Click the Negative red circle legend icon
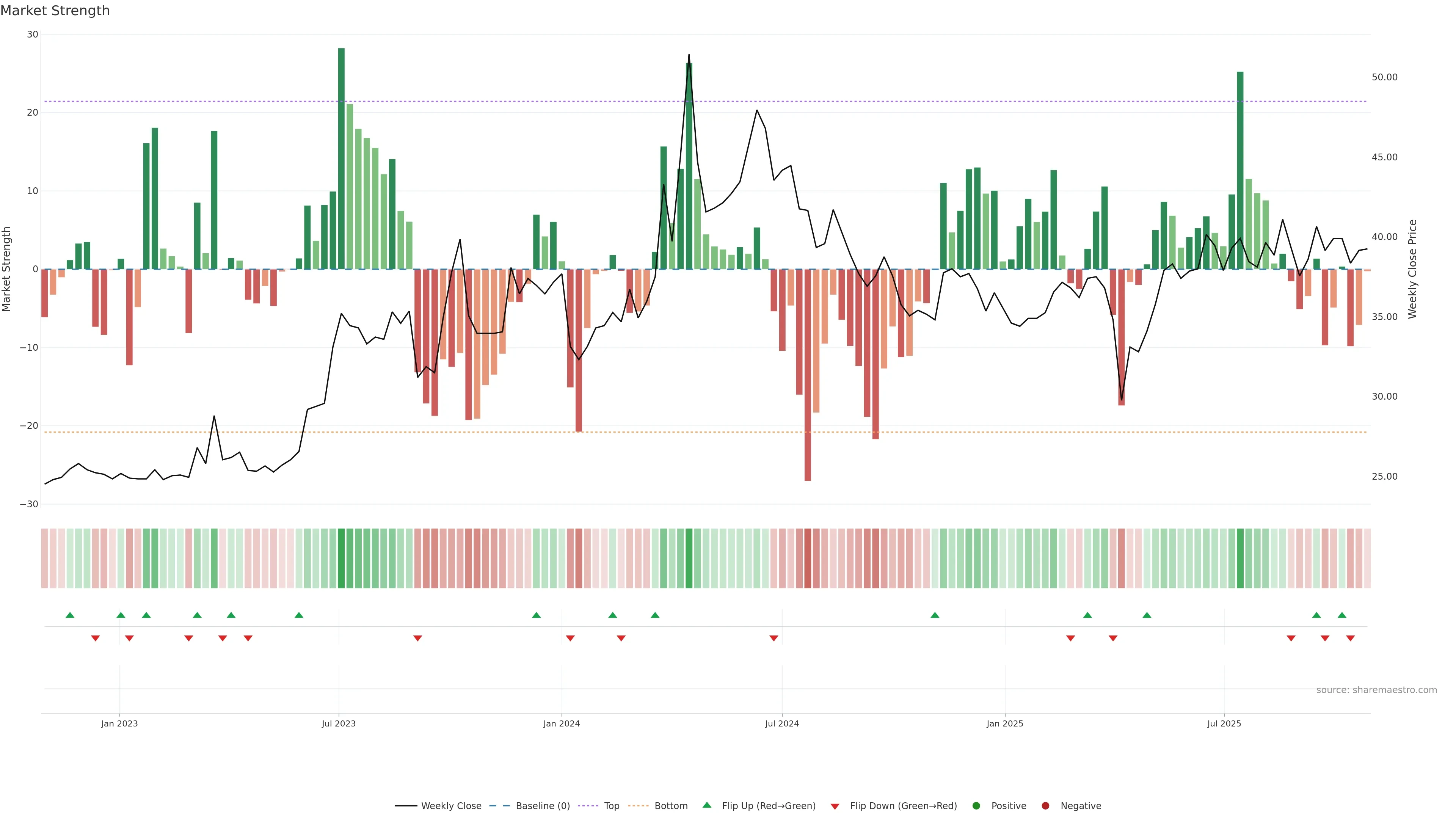The image size is (1456, 819). [x=1045, y=805]
